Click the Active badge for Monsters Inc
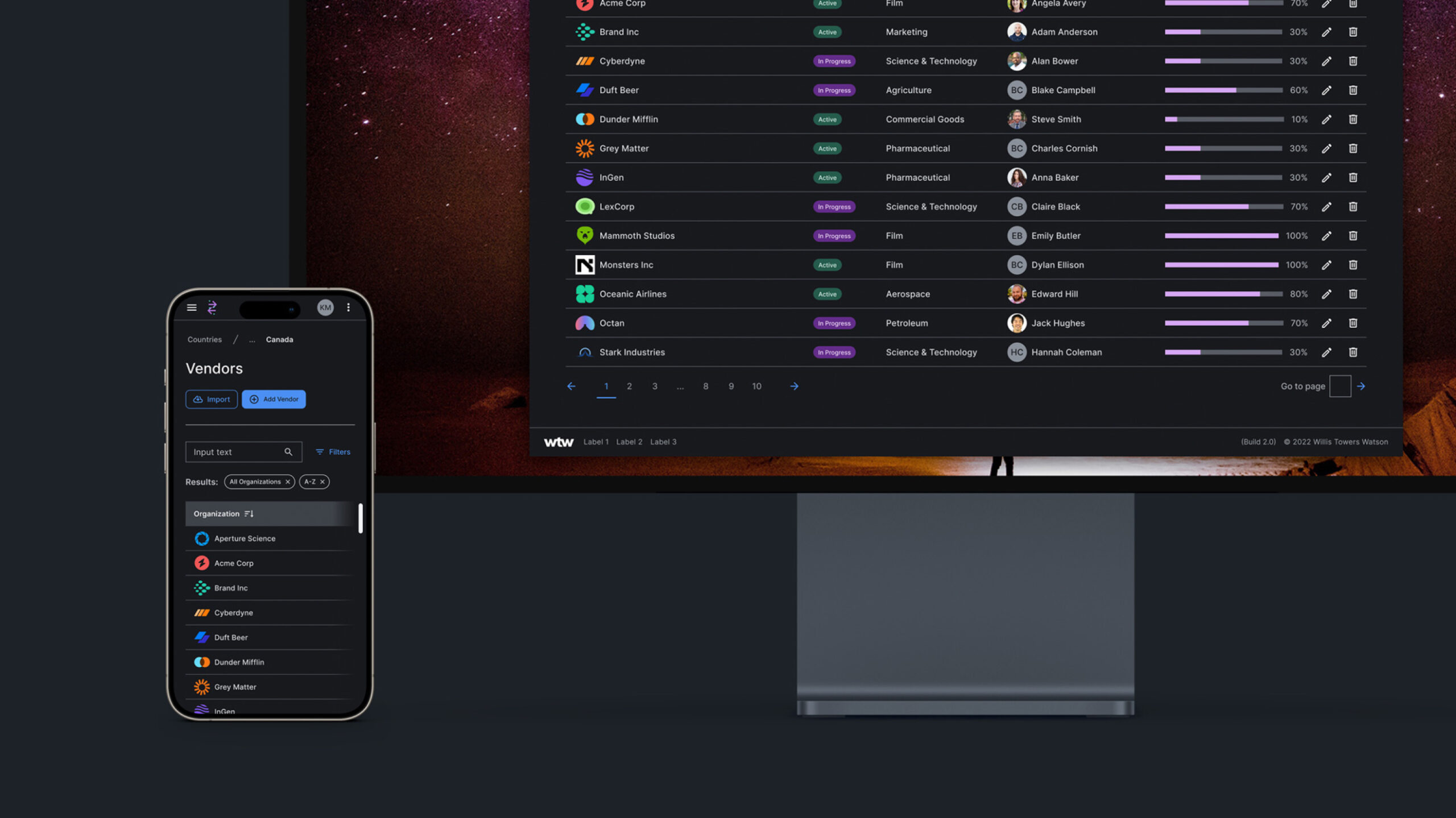The width and height of the screenshot is (1456, 818). [x=827, y=265]
